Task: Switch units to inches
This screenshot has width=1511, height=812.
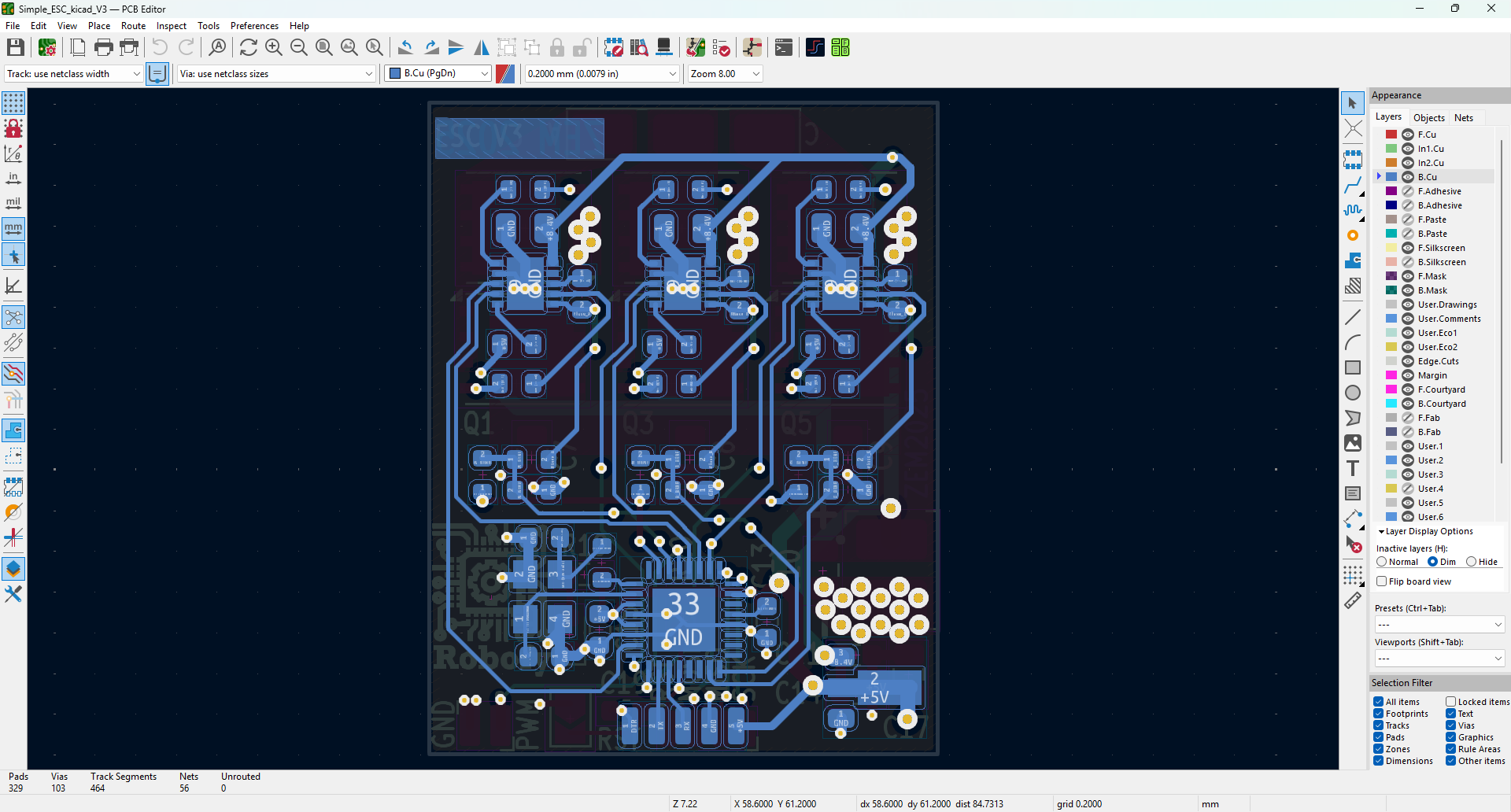Action: coord(13,179)
